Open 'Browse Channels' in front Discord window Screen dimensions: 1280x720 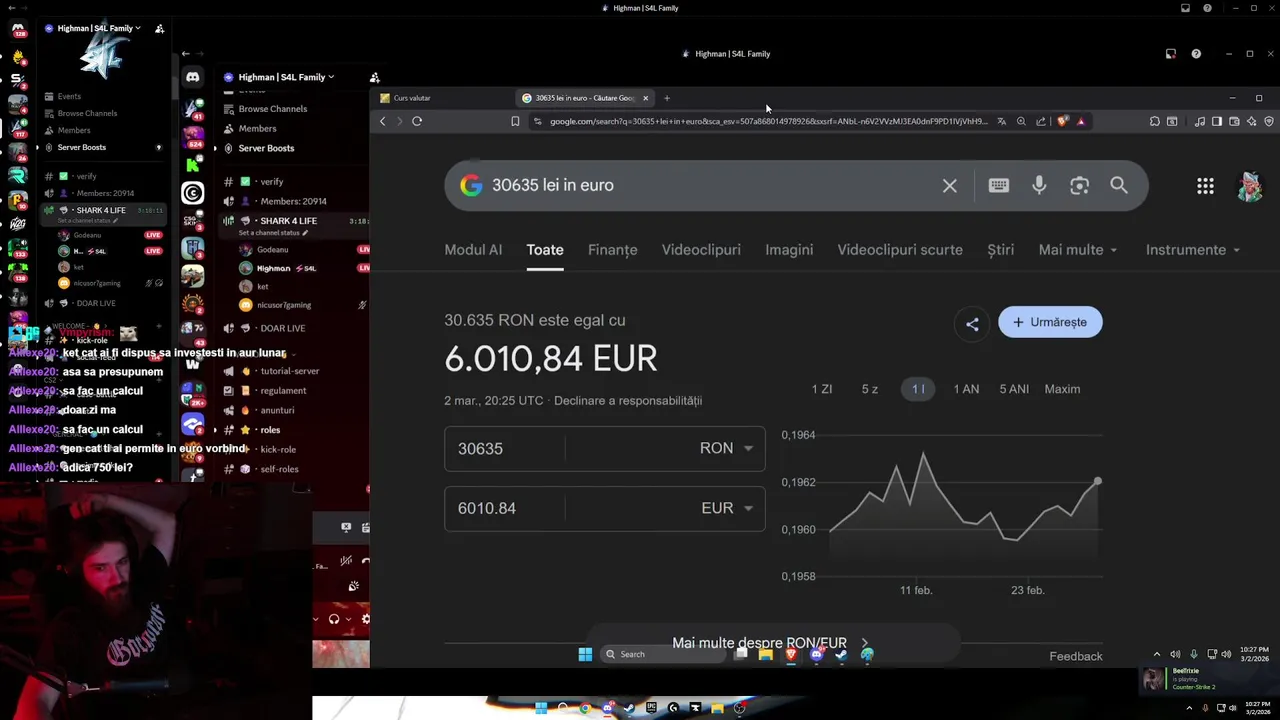[x=273, y=109]
